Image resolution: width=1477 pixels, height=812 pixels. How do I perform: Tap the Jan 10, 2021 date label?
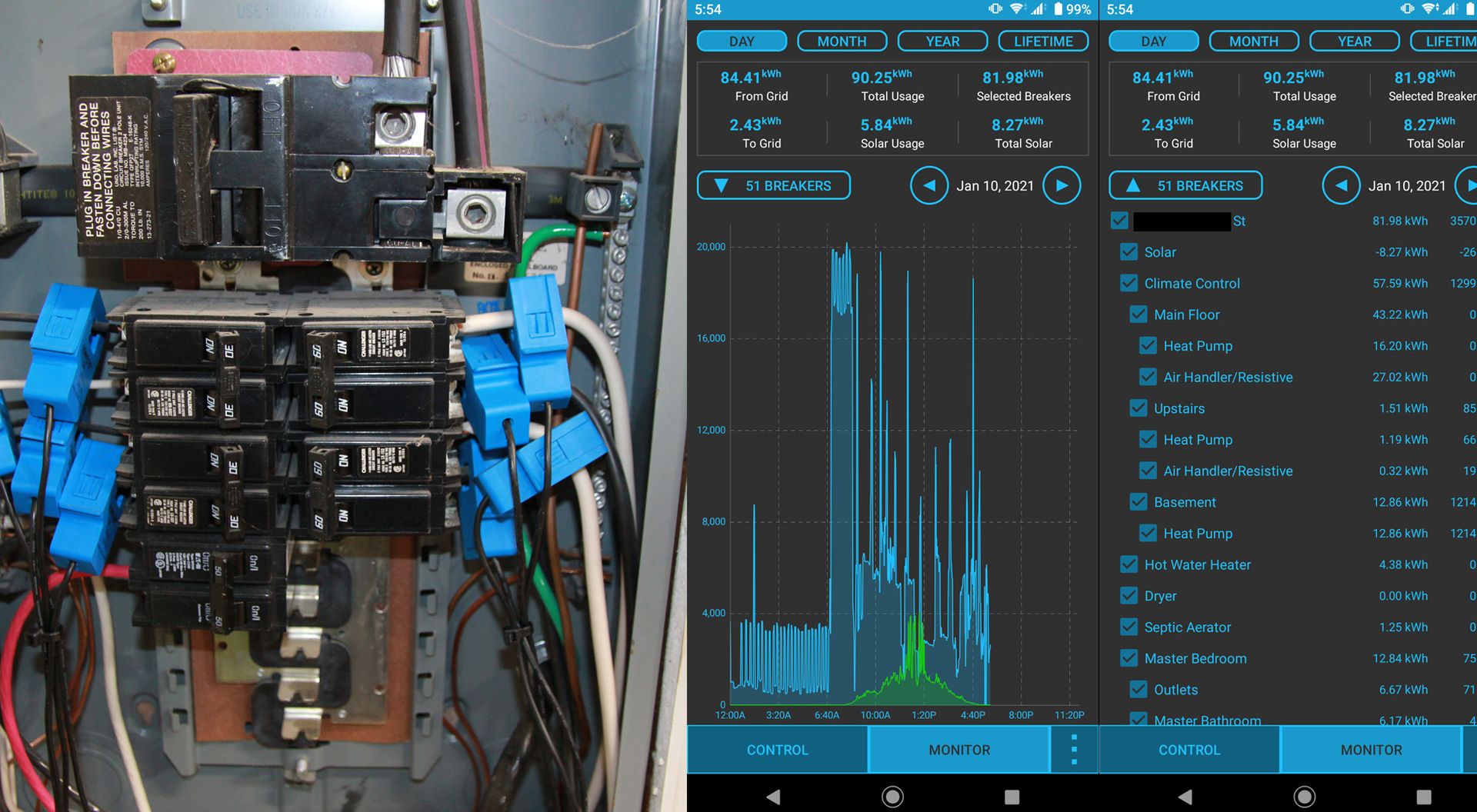995,185
